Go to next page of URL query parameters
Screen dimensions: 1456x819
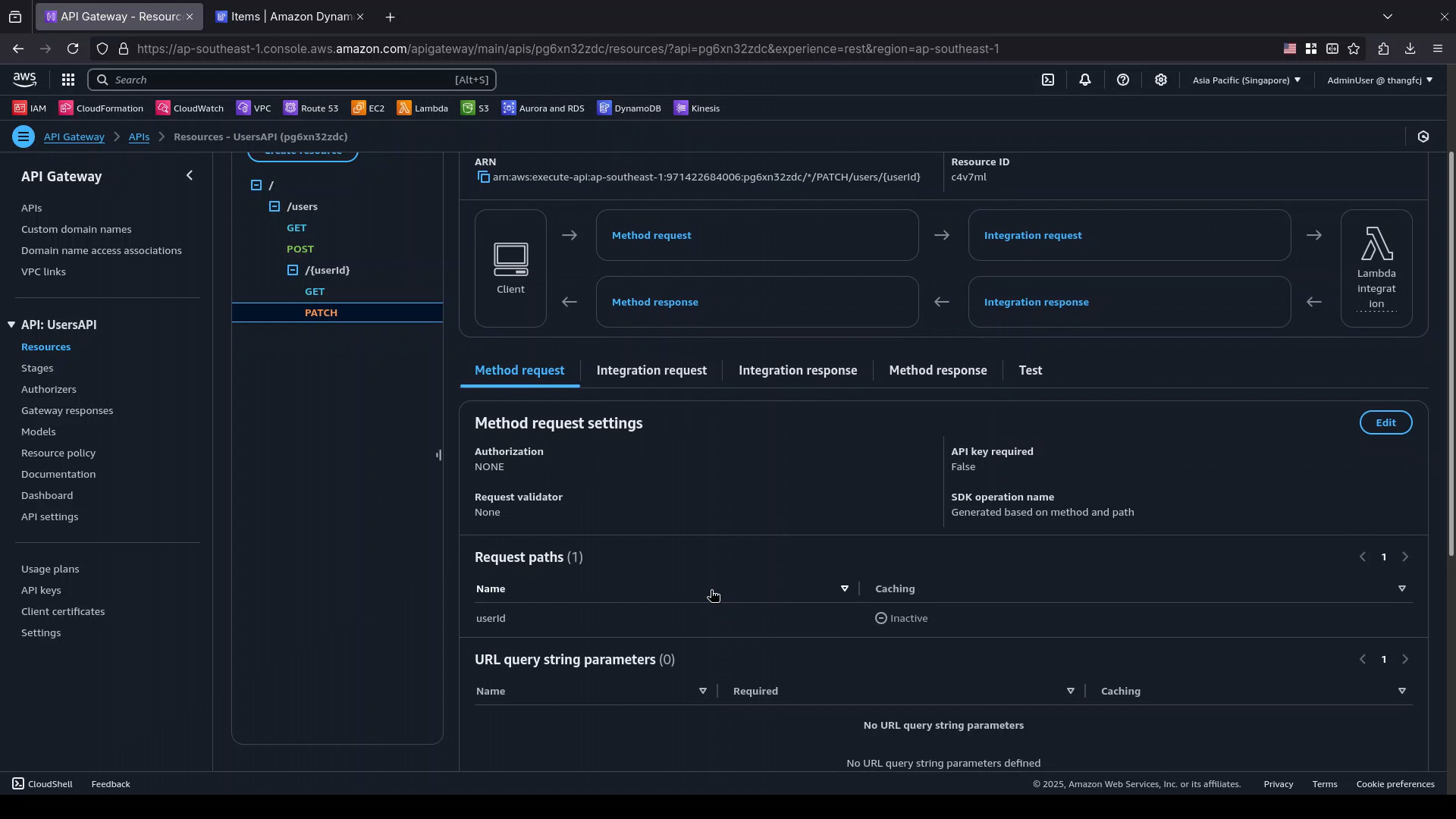[1405, 659]
